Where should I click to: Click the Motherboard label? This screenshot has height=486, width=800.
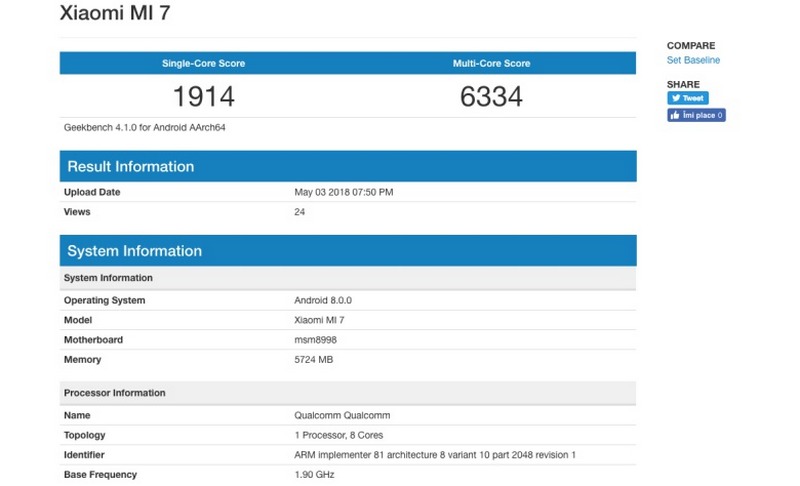(x=93, y=340)
